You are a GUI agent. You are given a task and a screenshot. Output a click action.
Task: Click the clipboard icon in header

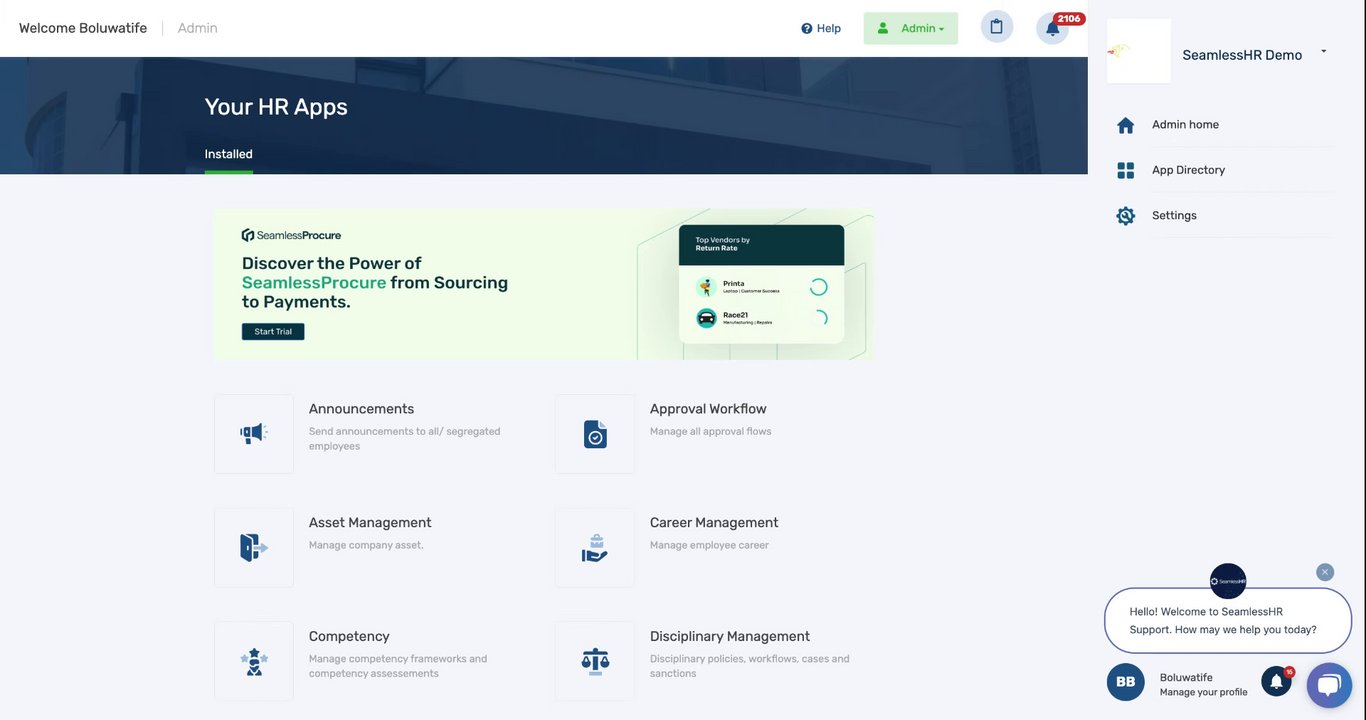pos(997,27)
